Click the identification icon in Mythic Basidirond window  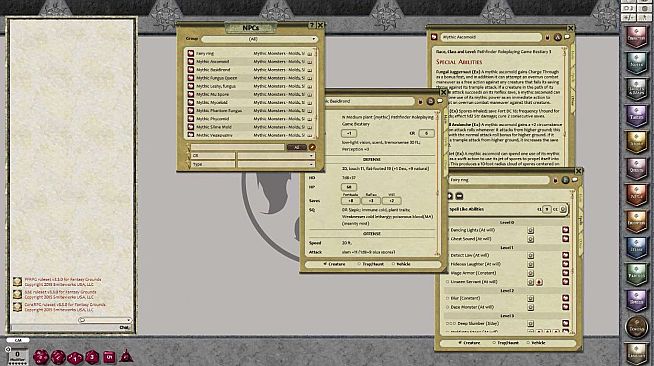coord(430,101)
